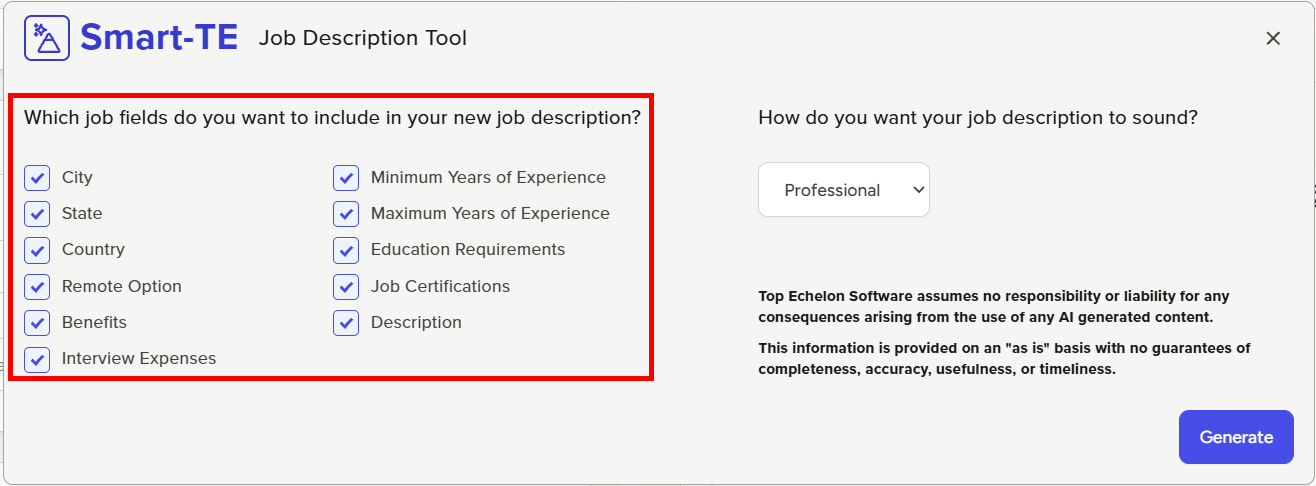This screenshot has width=1316, height=486.
Task: Untick the Remote Option checkbox
Action: 37,287
